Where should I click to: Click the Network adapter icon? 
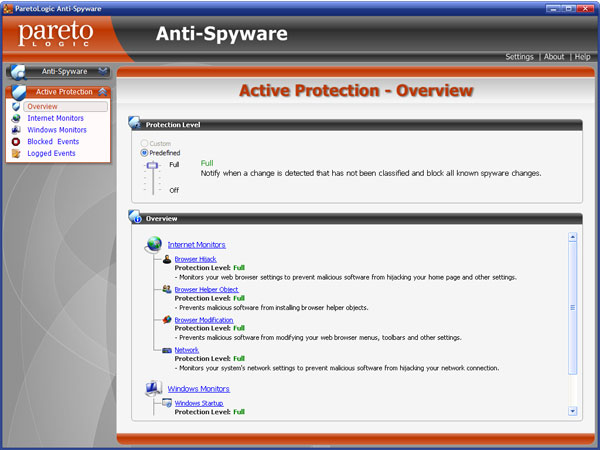(166, 350)
